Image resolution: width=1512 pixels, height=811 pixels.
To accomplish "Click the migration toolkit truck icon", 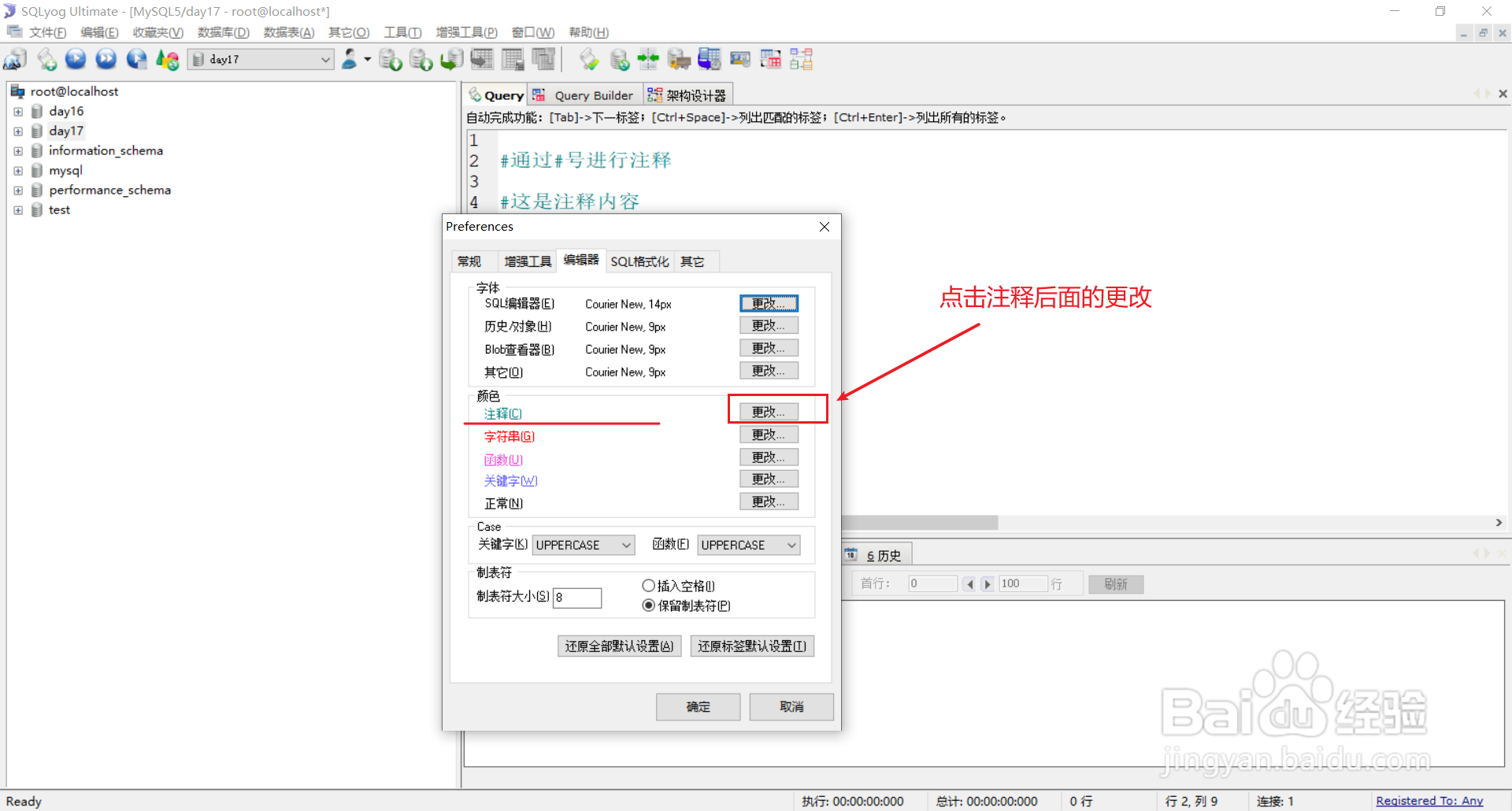I will (679, 59).
